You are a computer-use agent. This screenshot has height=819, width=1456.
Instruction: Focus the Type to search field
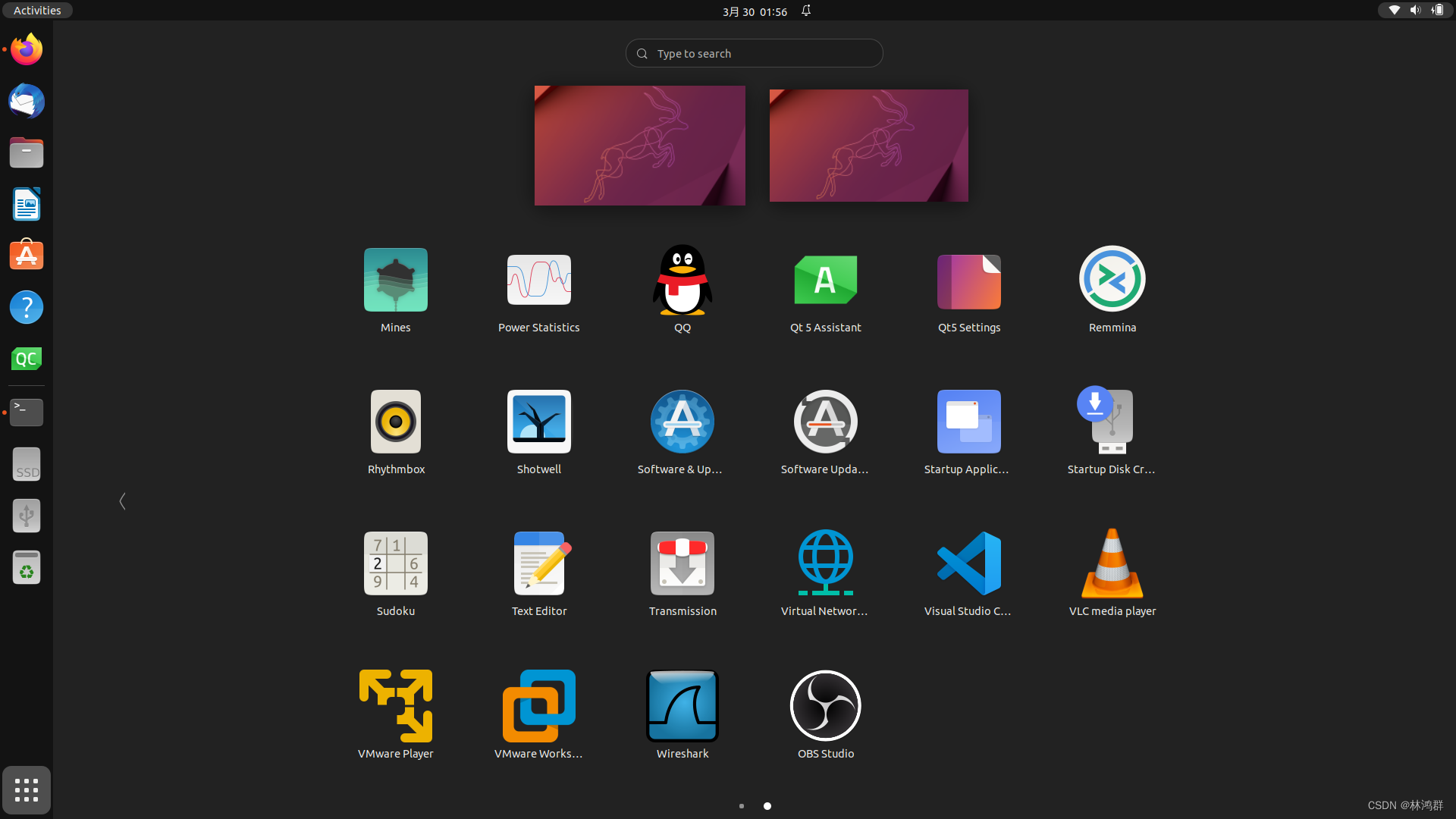pos(754,53)
